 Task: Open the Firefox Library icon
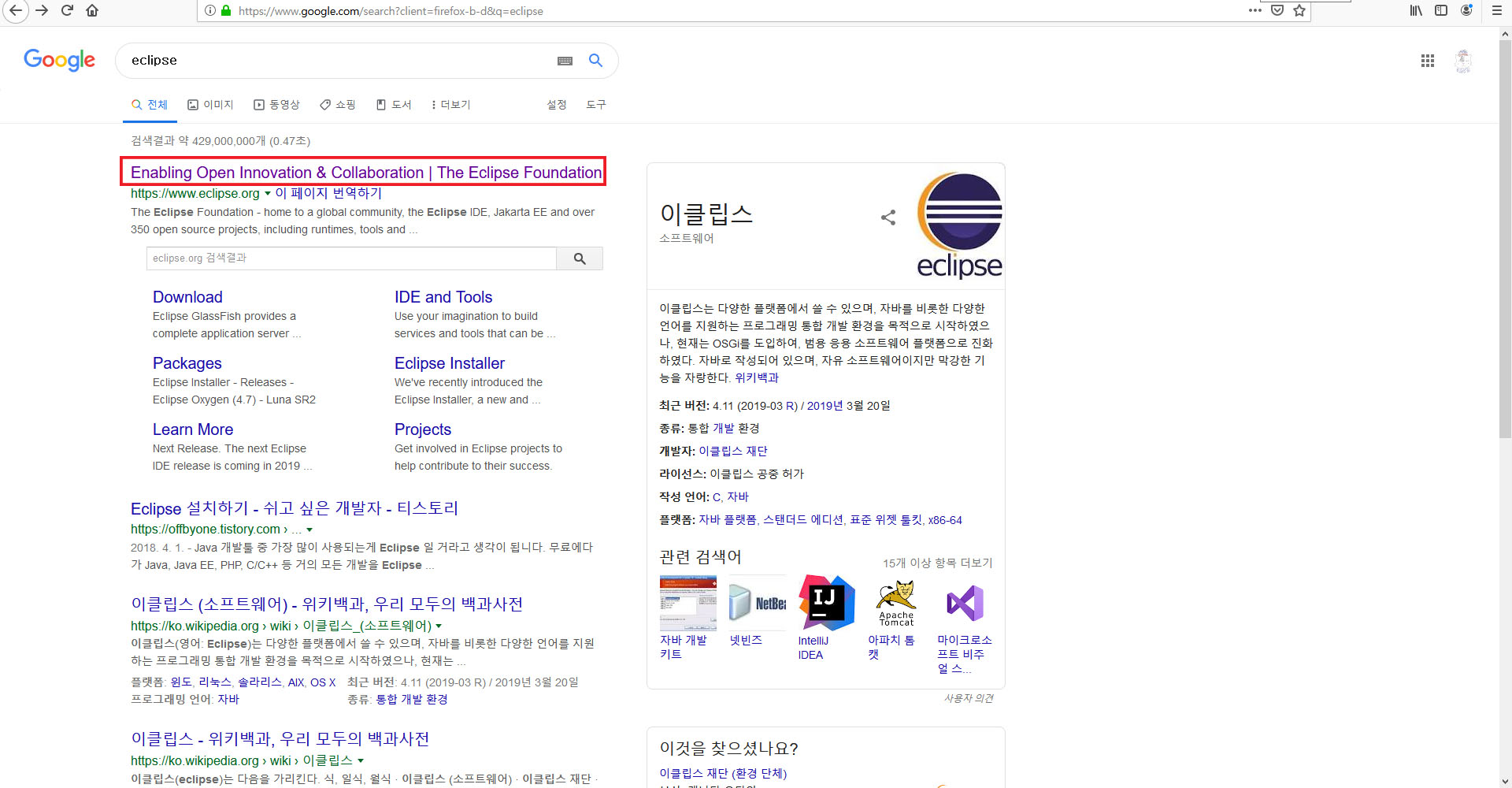(x=1416, y=10)
